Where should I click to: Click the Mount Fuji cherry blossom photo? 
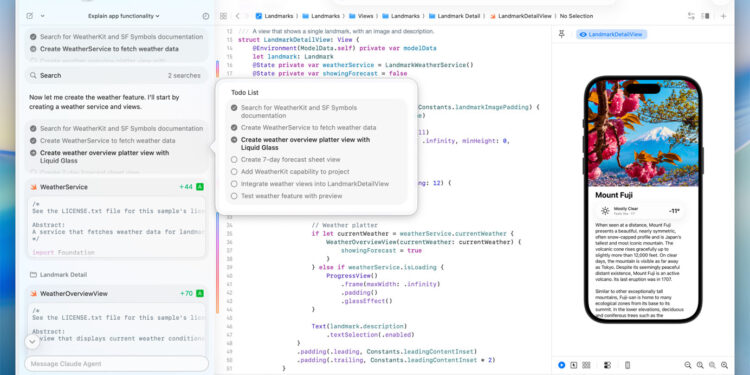click(643, 133)
